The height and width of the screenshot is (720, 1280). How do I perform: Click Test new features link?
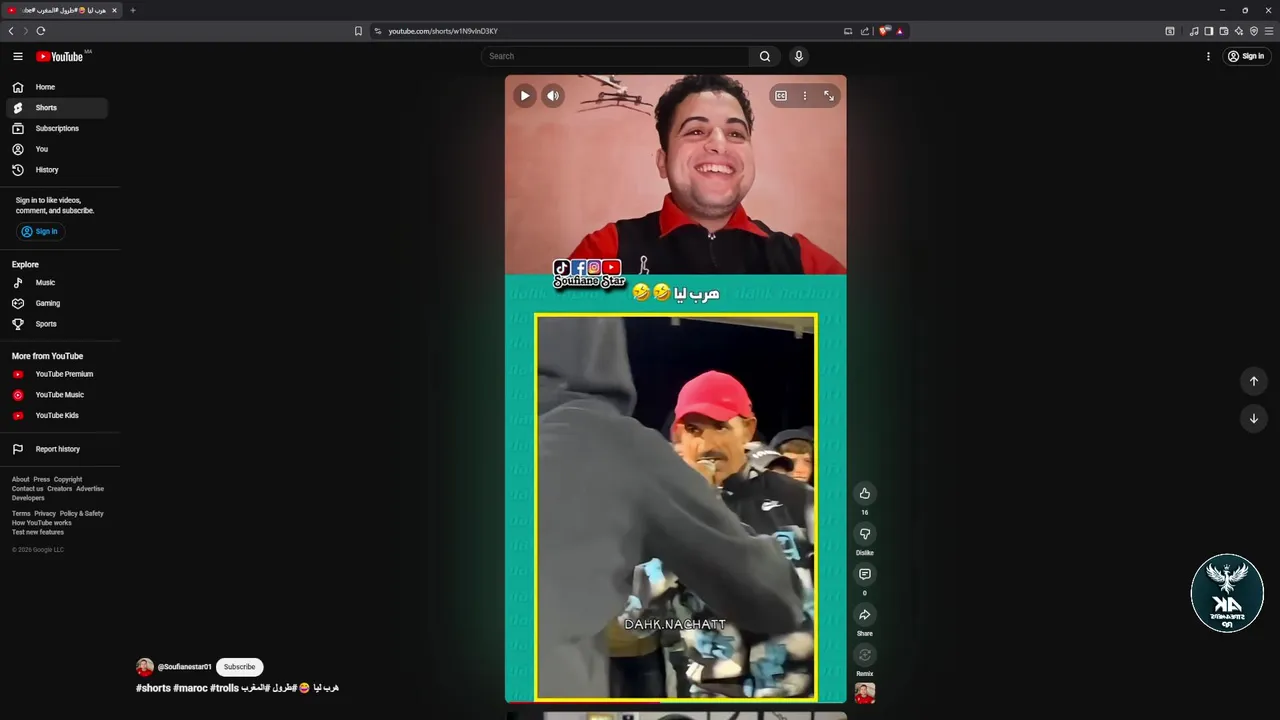coord(38,532)
